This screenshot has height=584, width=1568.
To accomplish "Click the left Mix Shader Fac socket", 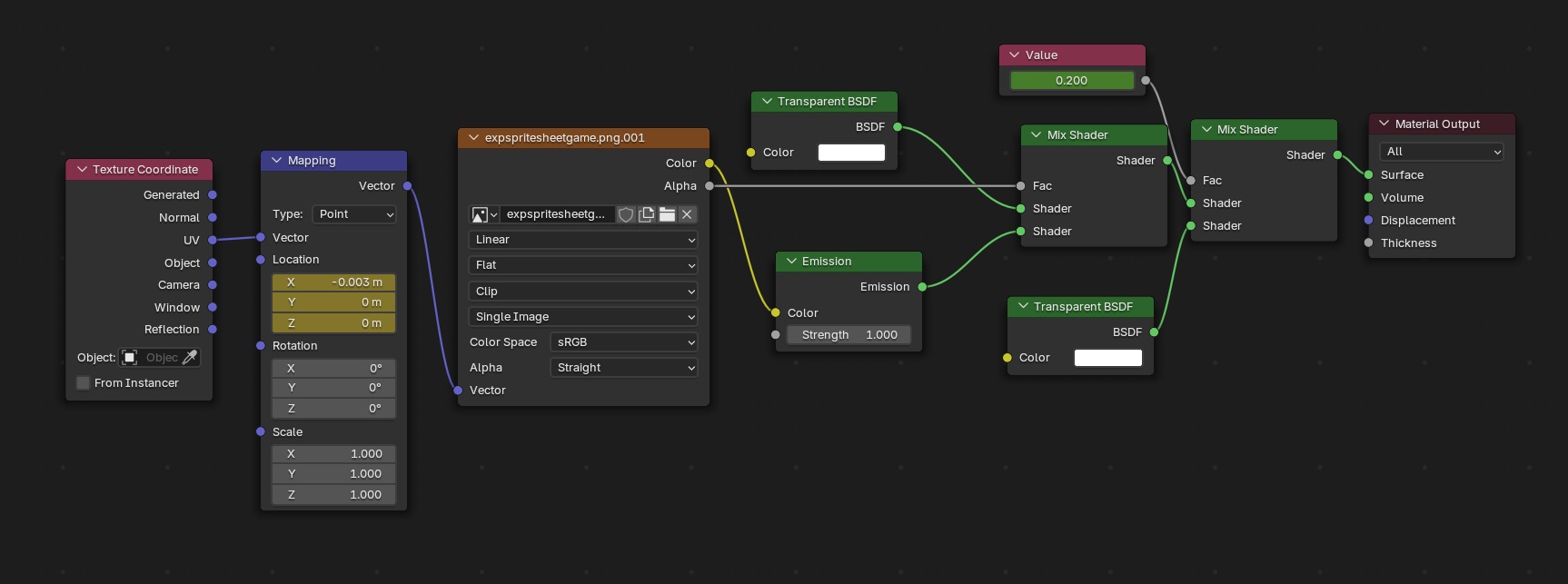I will click(x=1021, y=186).
